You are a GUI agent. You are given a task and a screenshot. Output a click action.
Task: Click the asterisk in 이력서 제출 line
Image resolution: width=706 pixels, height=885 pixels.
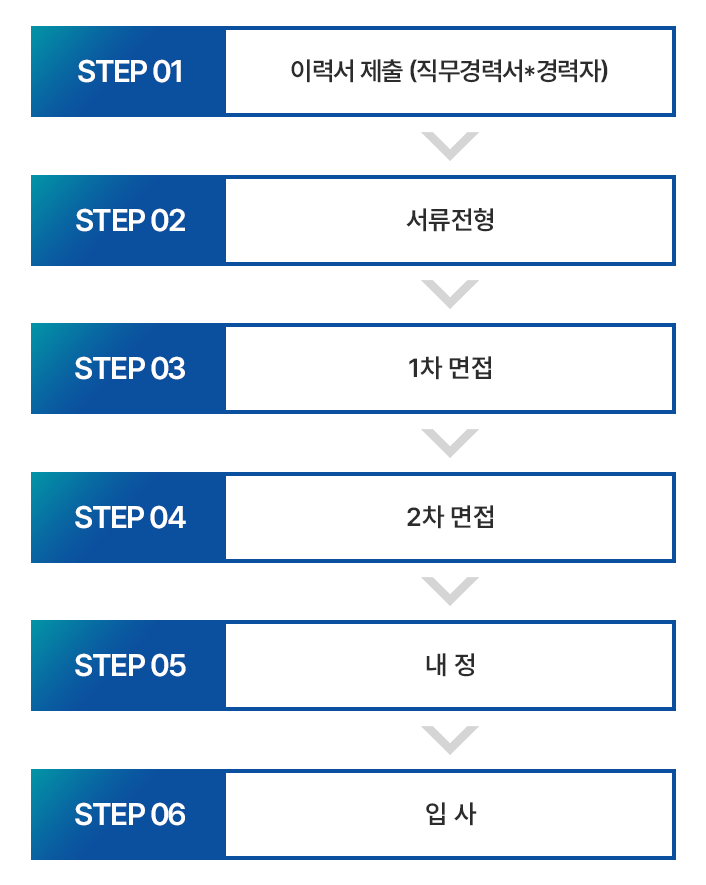pos(530,73)
